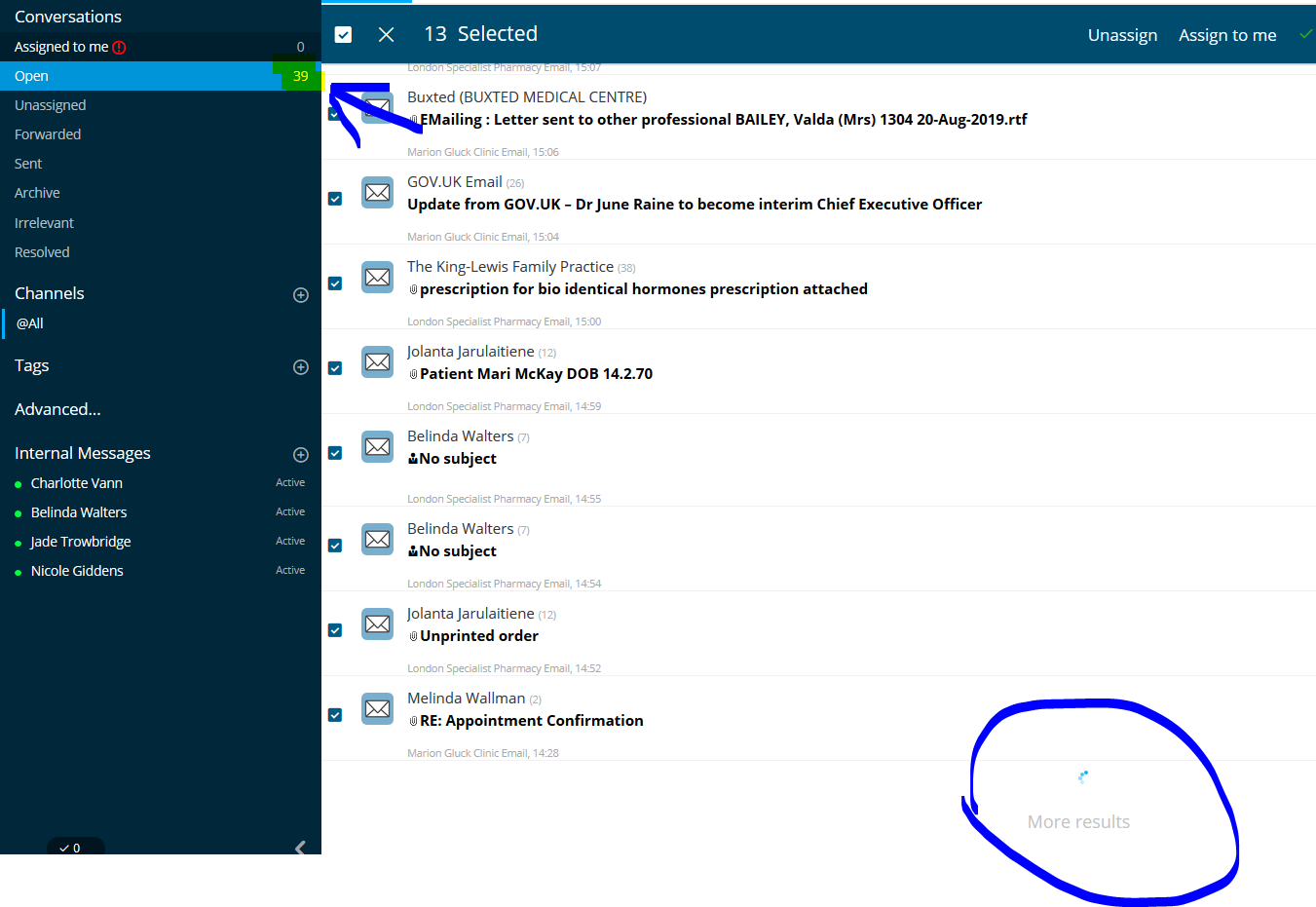Image resolution: width=1316 pixels, height=907 pixels.
Task: Uncheck the King-Lewis Family Practice conversation
Action: coord(335,283)
